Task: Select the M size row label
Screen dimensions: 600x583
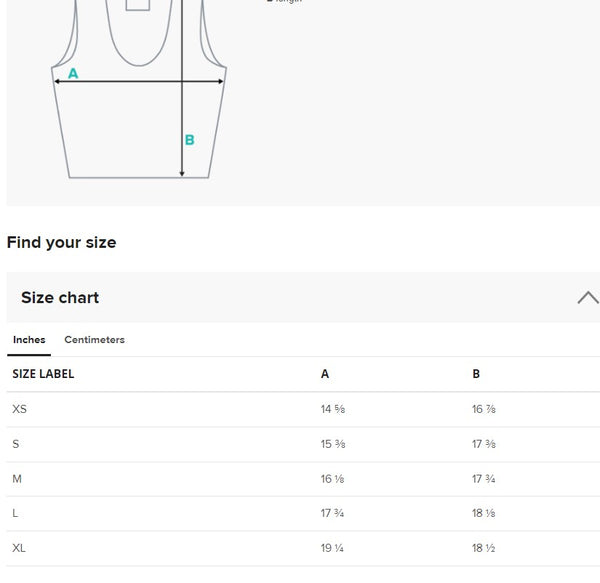Action: (x=17, y=479)
